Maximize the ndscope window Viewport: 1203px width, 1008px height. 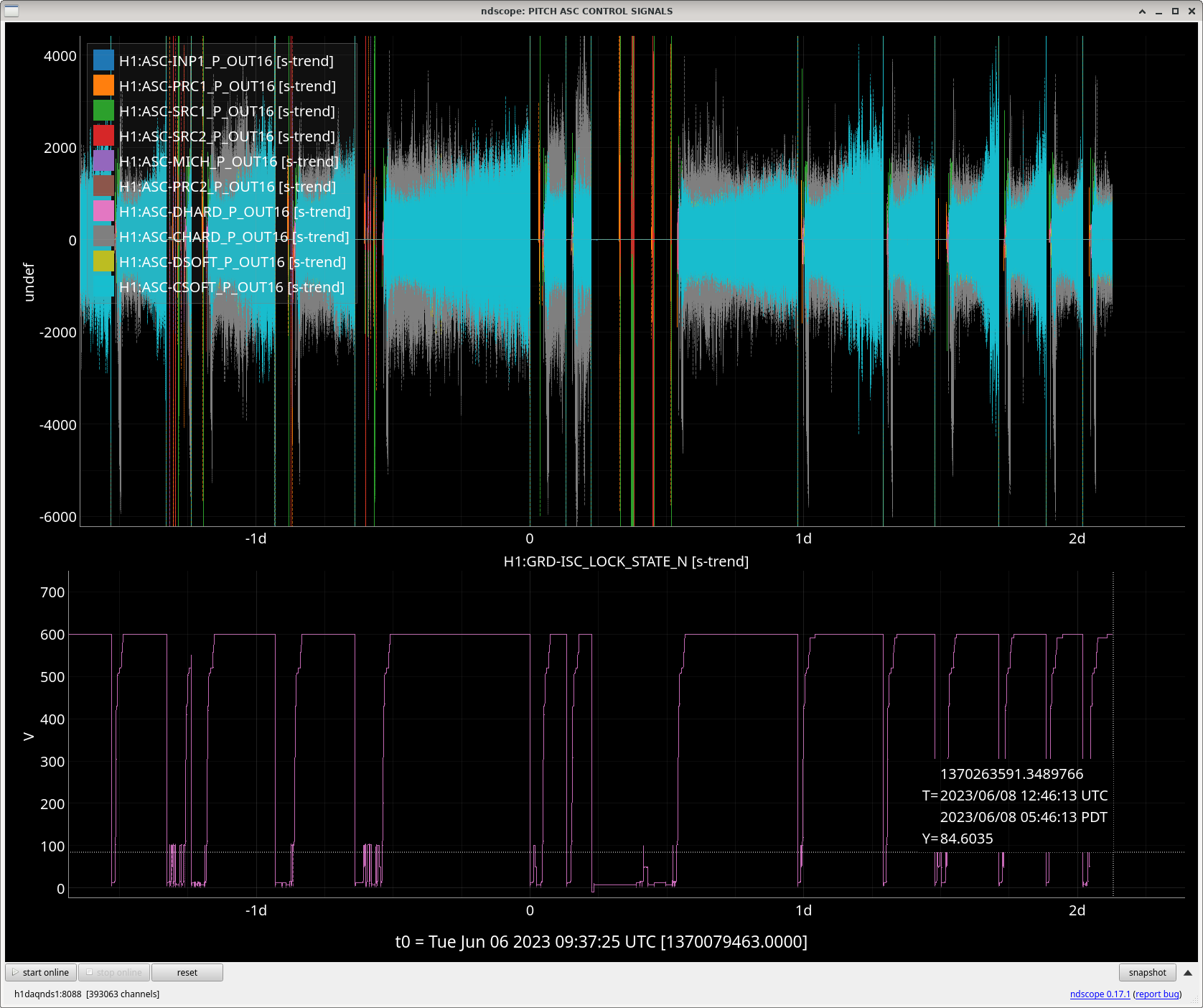(1175, 11)
